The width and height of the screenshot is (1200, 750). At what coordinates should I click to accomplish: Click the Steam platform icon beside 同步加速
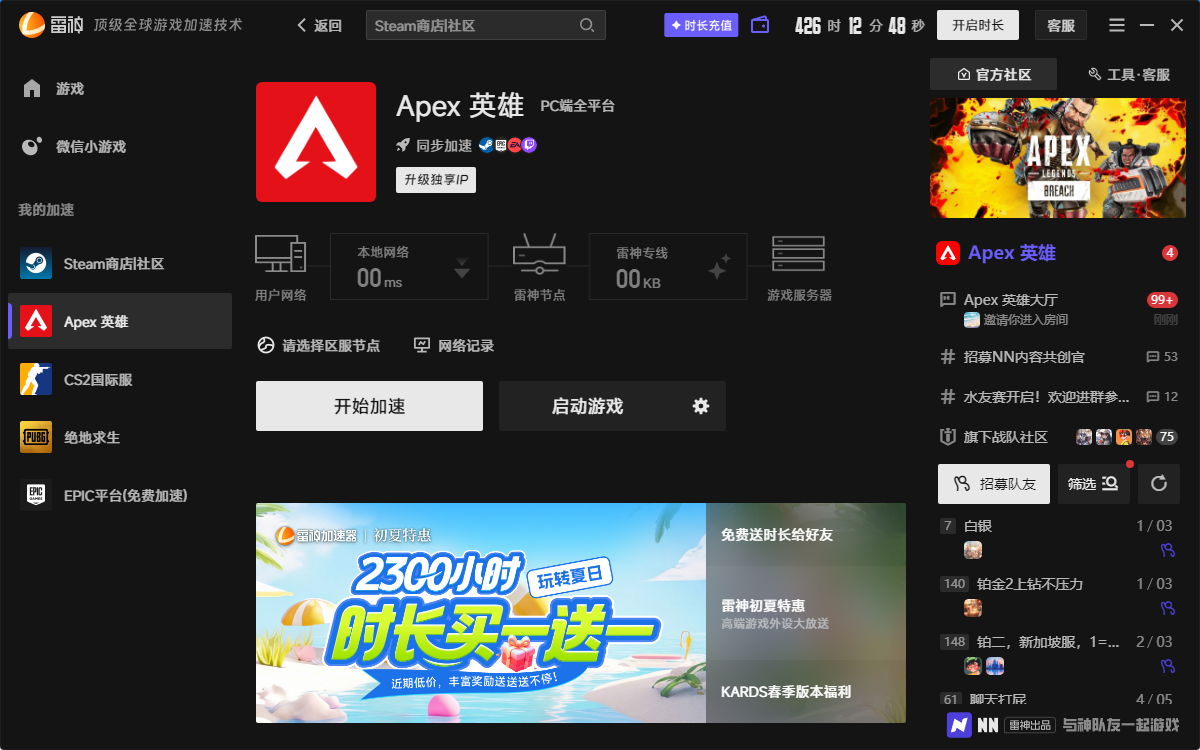[485, 145]
